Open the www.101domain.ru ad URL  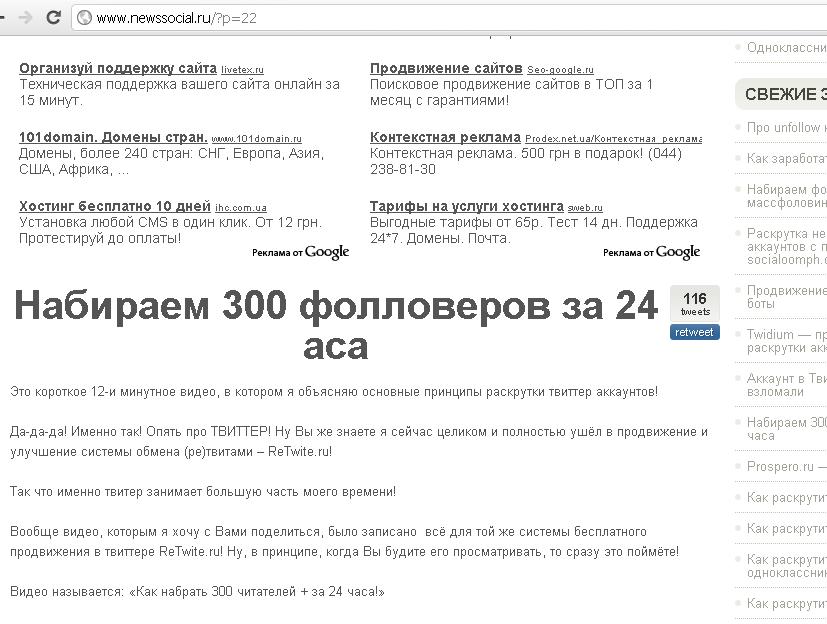click(256, 139)
